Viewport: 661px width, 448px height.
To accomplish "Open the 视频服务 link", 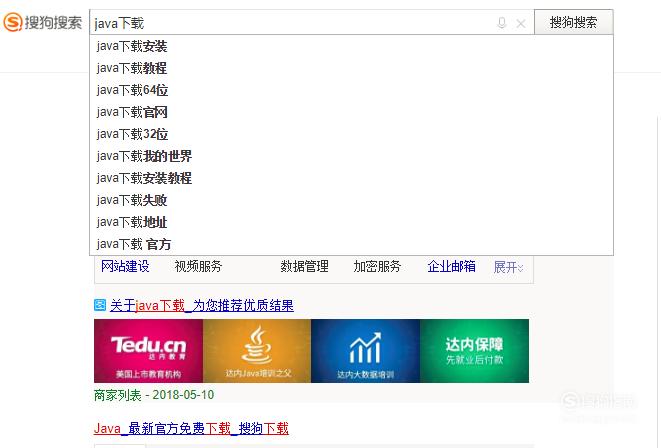I will (198, 266).
